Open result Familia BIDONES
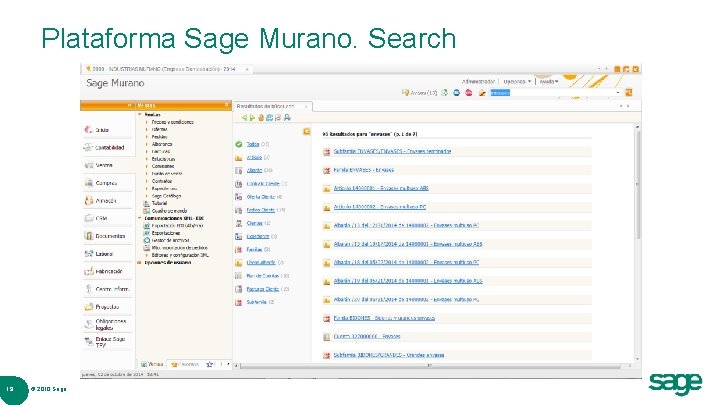Screen dimensions: 720x405 tap(384, 318)
